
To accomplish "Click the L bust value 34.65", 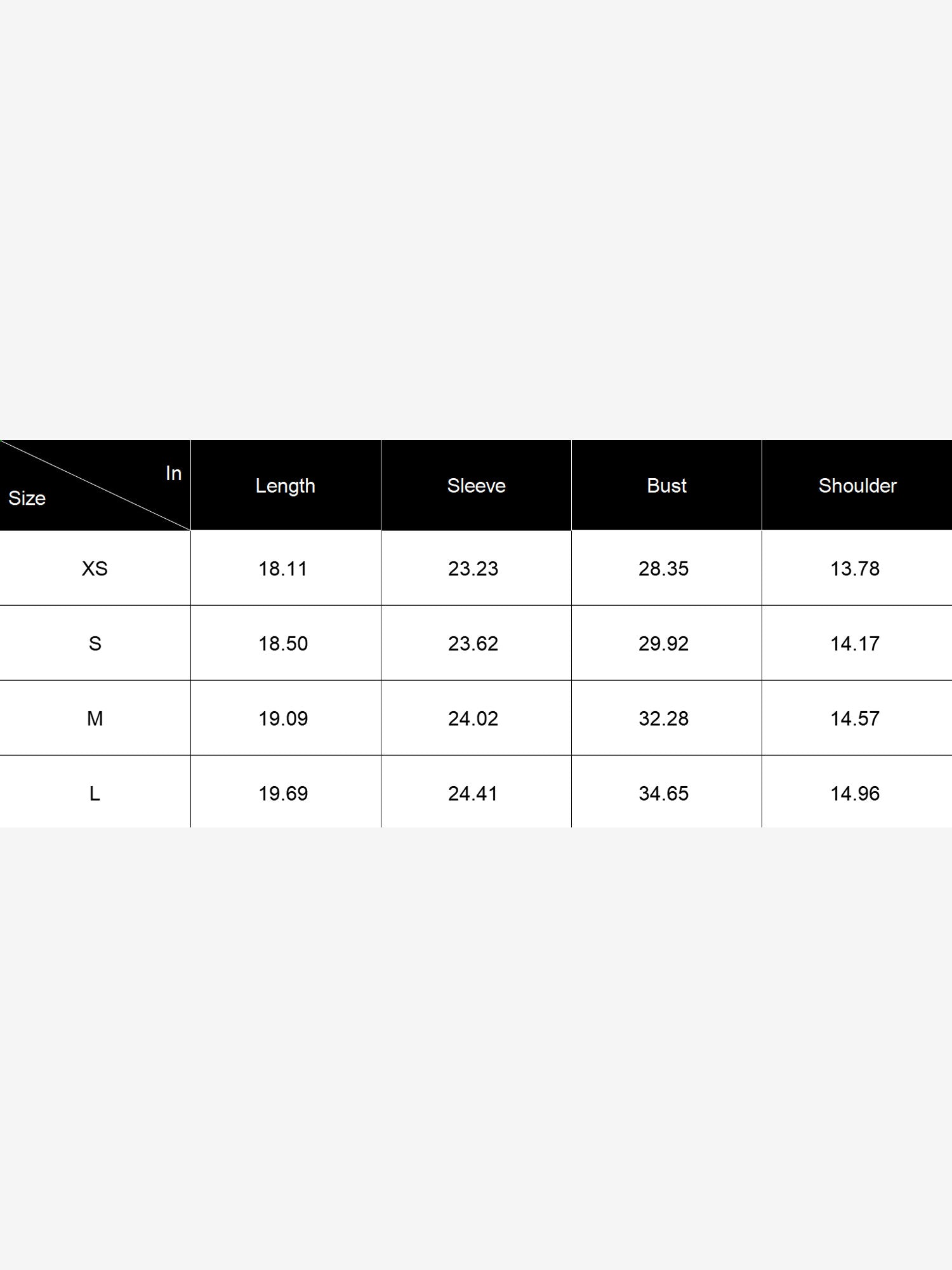I will (663, 793).
